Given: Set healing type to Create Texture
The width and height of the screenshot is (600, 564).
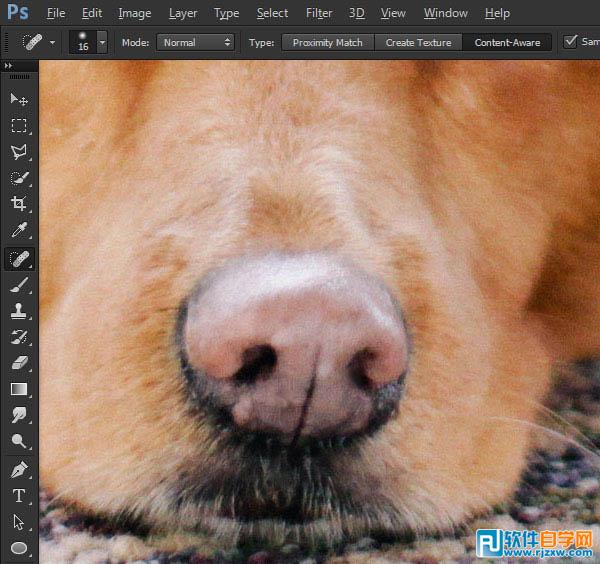Looking at the screenshot, I should (419, 43).
